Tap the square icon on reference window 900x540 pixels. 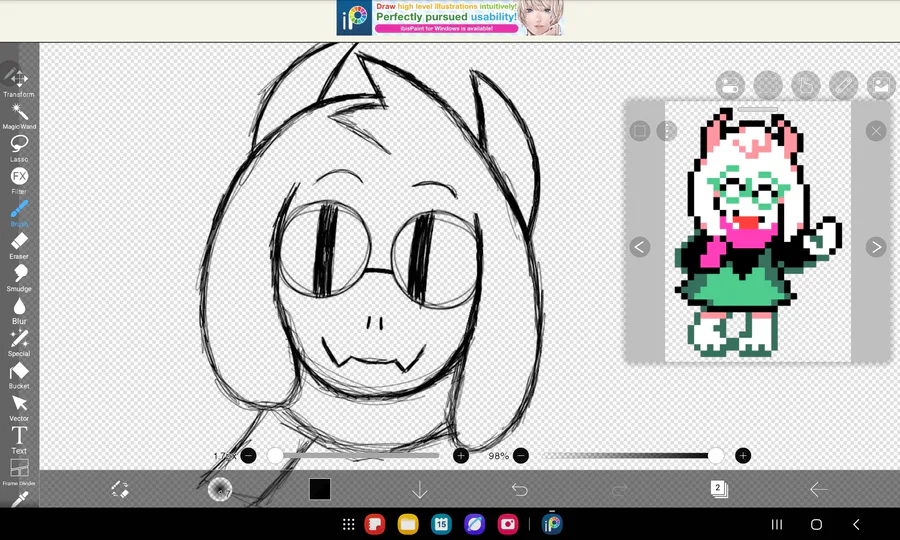click(x=639, y=131)
